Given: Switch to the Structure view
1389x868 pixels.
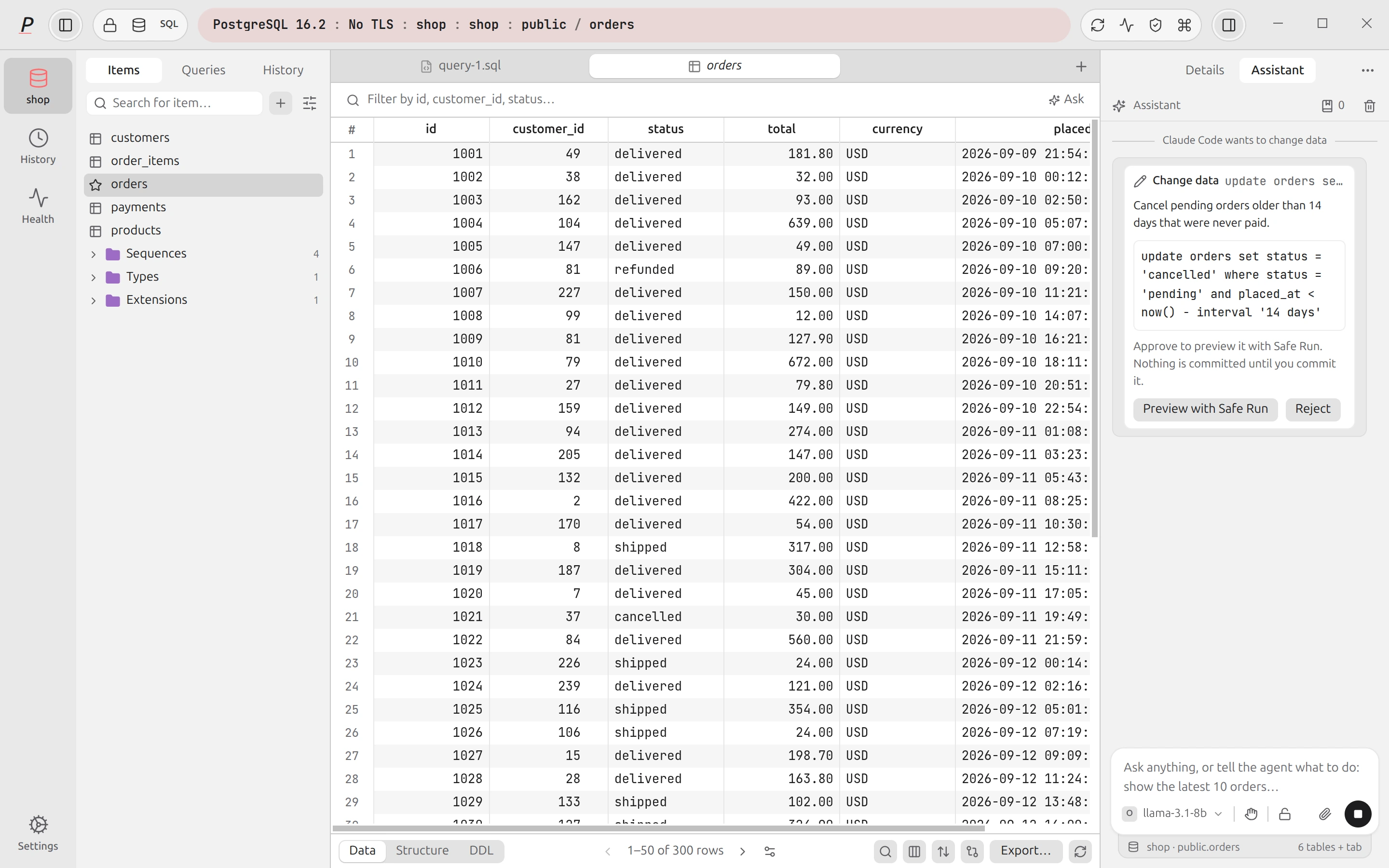Looking at the screenshot, I should point(422,851).
